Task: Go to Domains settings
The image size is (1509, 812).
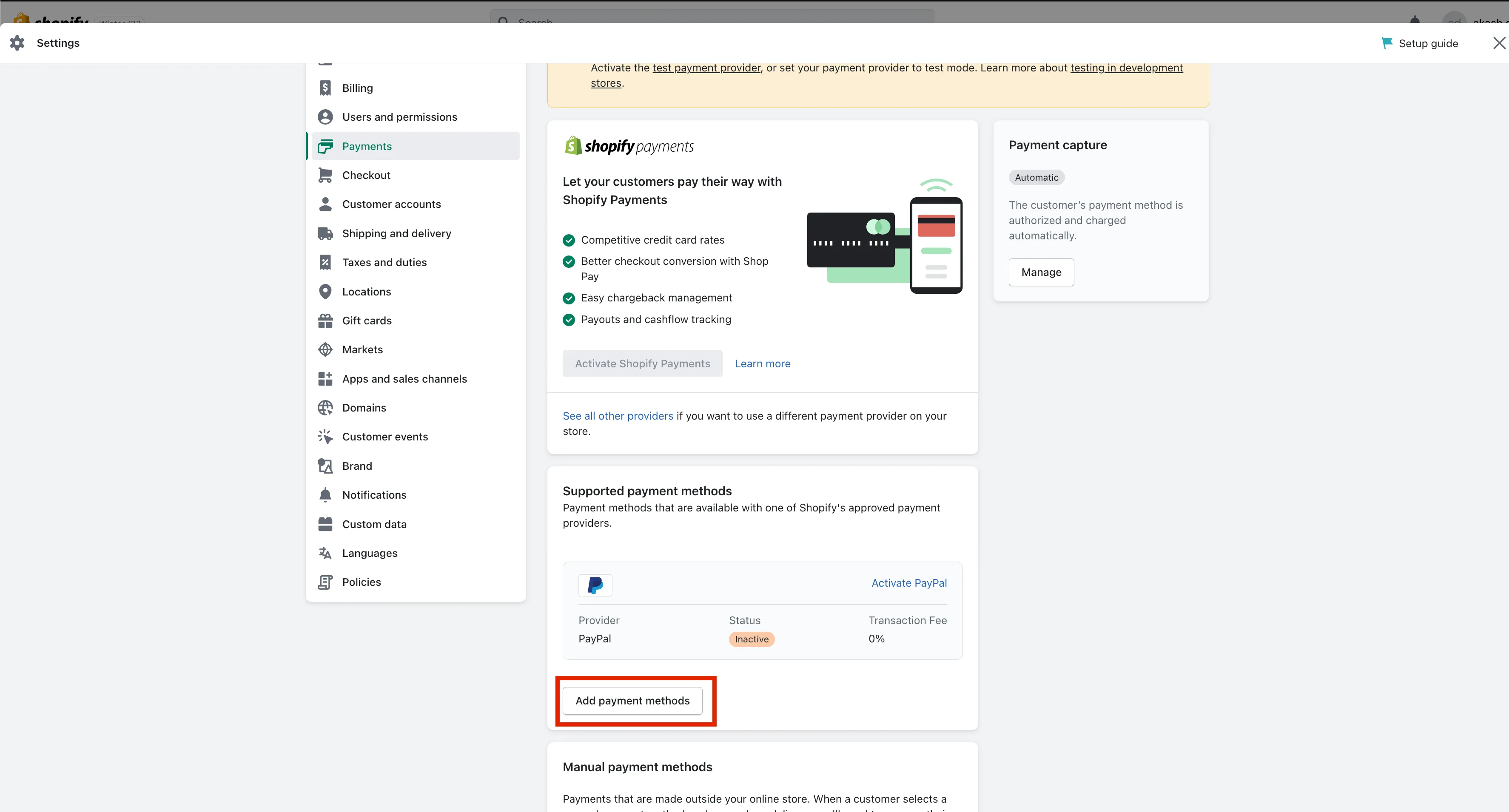Action: [416, 408]
